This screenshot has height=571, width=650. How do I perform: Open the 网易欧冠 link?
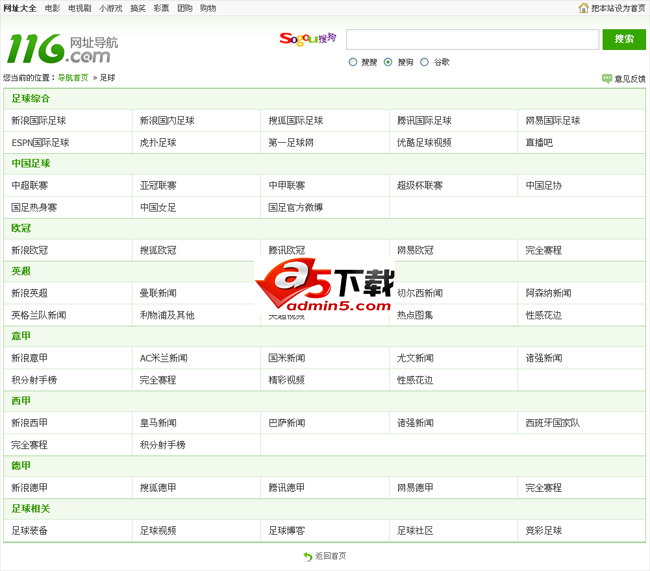coord(415,250)
